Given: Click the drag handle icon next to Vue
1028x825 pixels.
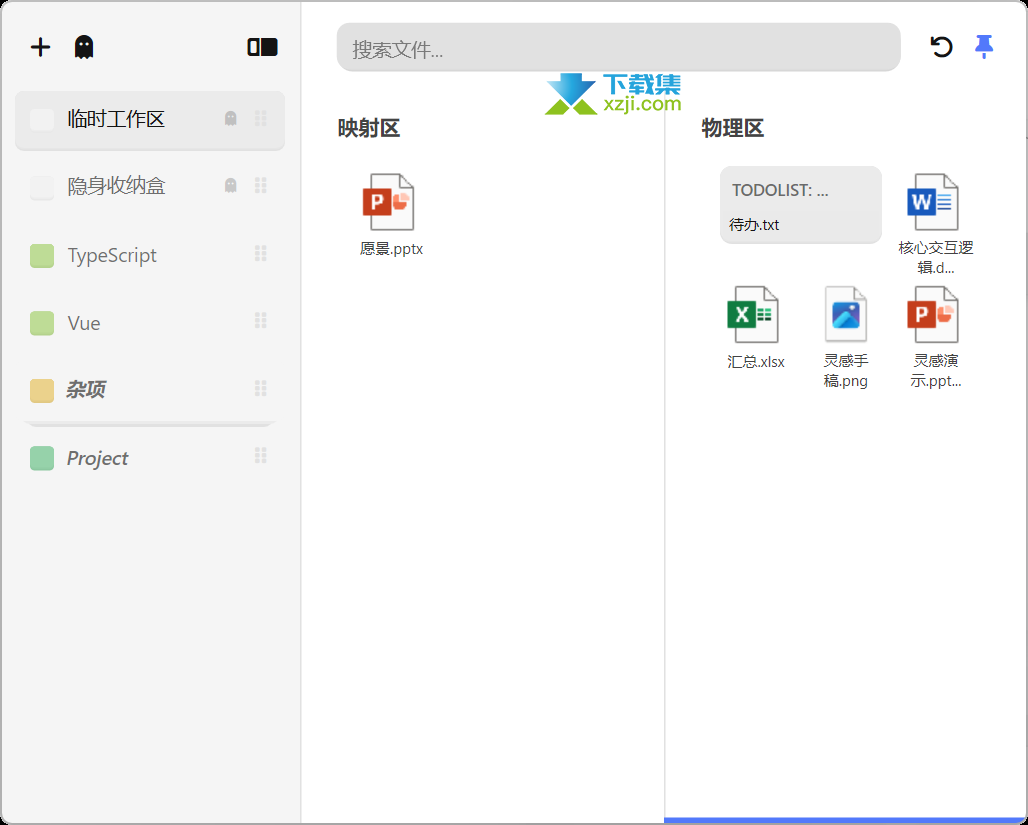Looking at the screenshot, I should (261, 322).
